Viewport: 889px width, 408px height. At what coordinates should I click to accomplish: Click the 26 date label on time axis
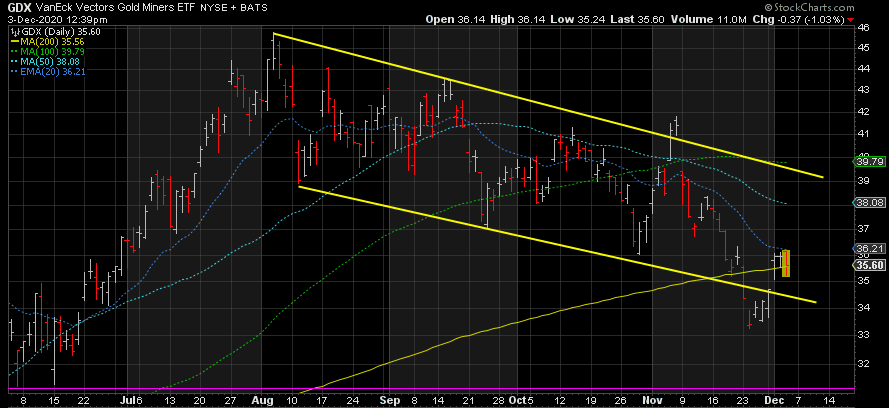point(622,400)
